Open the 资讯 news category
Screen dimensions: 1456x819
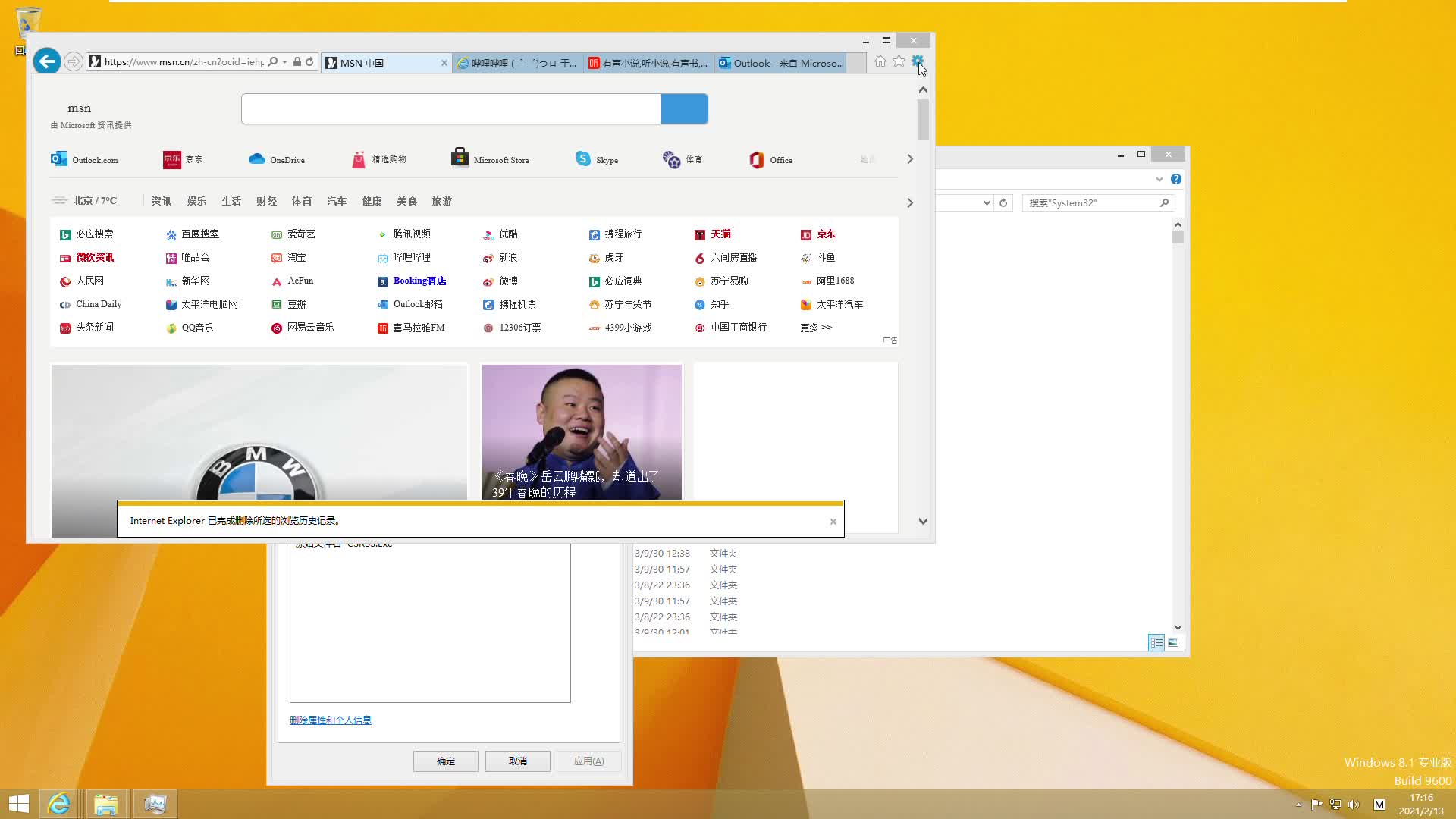(162, 201)
